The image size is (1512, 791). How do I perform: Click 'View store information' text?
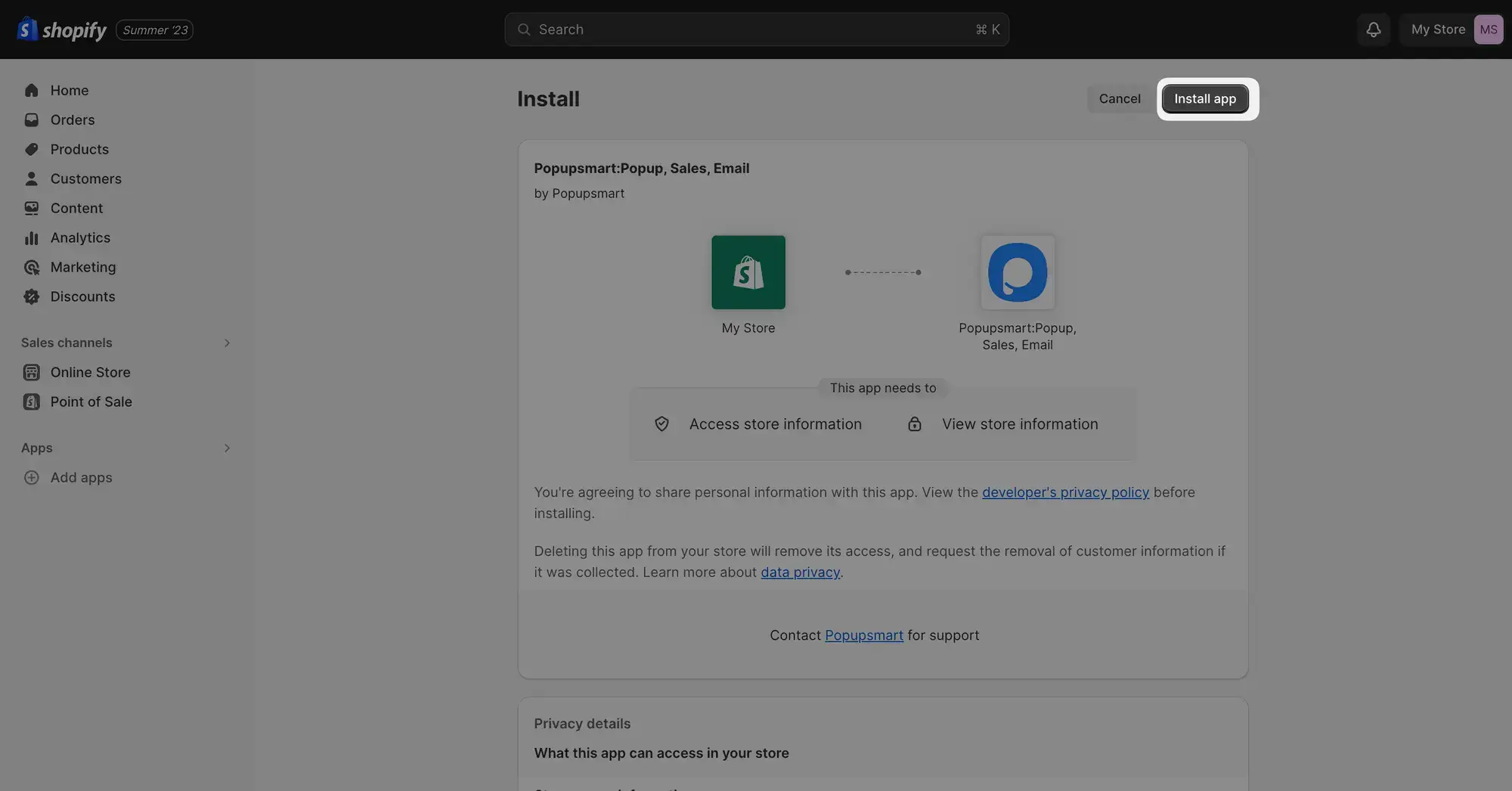[x=1020, y=424]
